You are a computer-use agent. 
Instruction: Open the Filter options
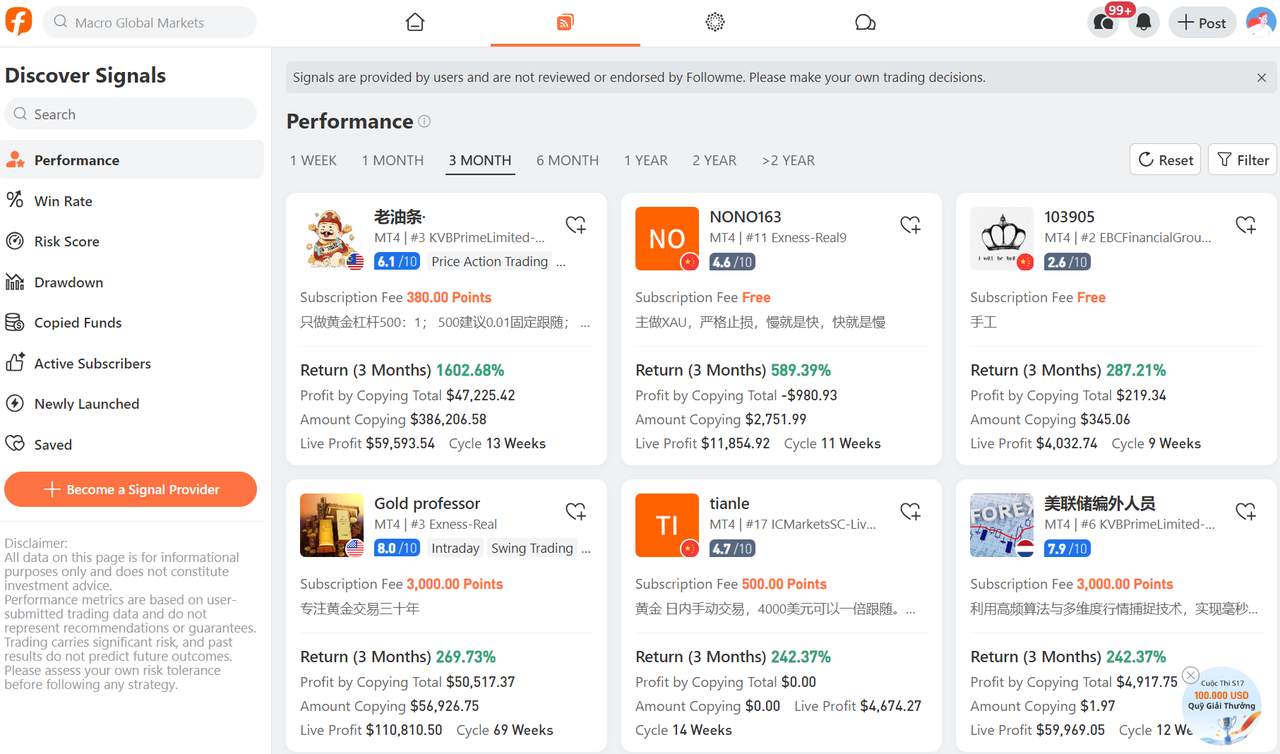click(x=1242, y=159)
